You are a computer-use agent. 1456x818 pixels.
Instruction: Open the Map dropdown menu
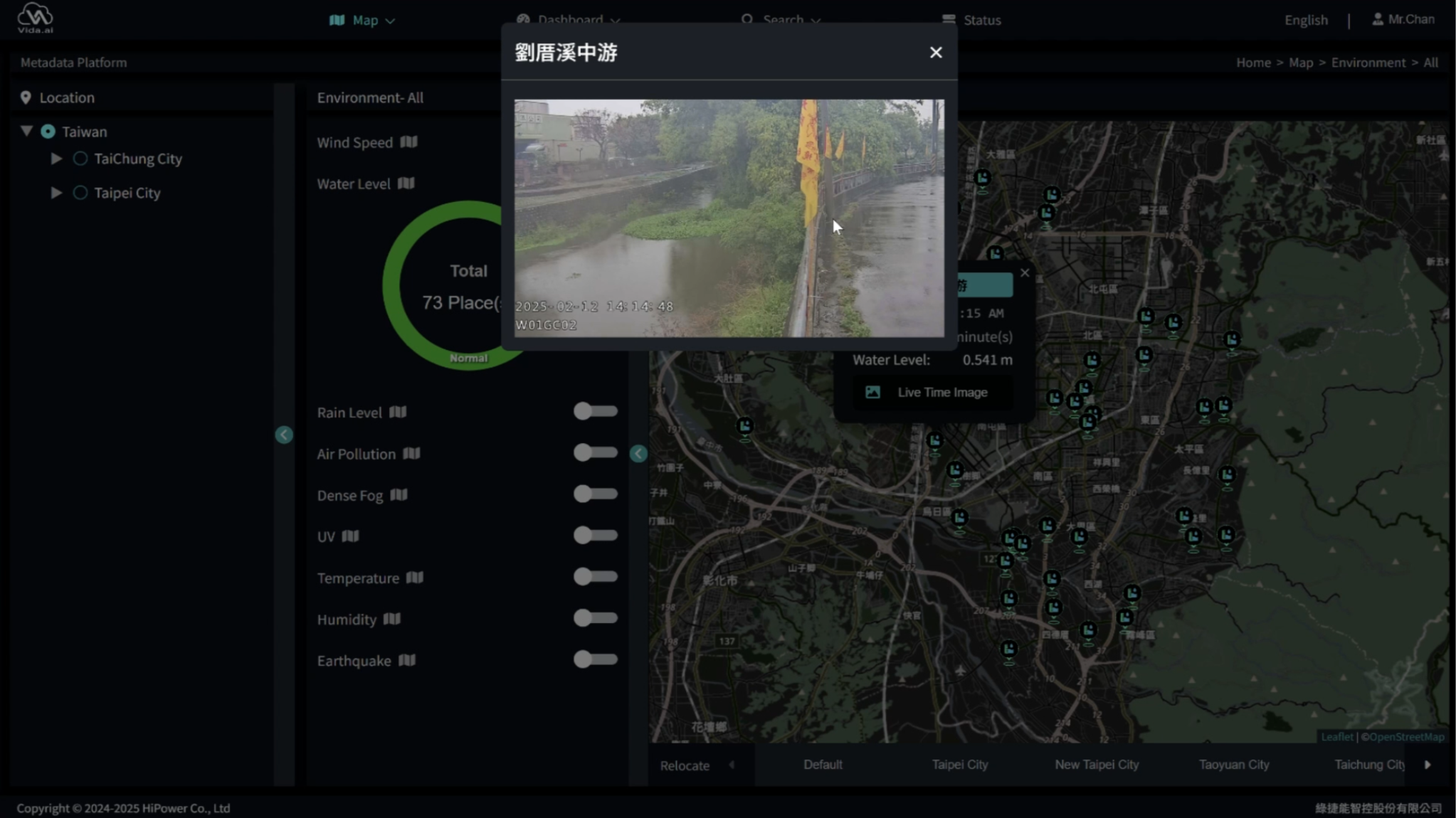[x=362, y=20]
